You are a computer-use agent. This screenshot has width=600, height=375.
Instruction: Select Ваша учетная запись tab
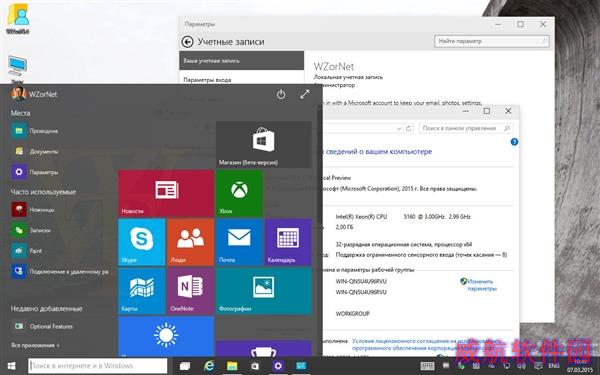[241, 61]
